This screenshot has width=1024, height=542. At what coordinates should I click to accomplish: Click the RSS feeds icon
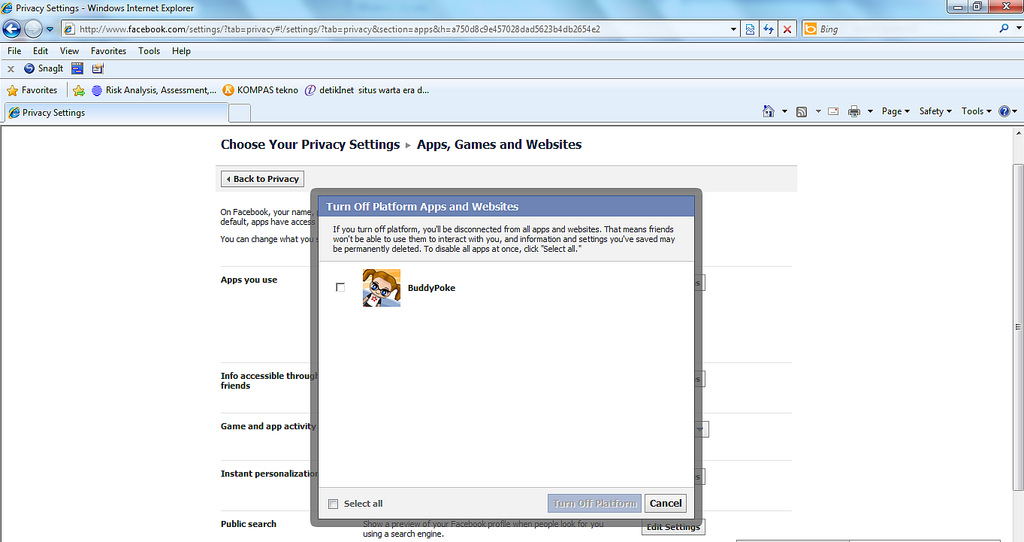pos(802,112)
